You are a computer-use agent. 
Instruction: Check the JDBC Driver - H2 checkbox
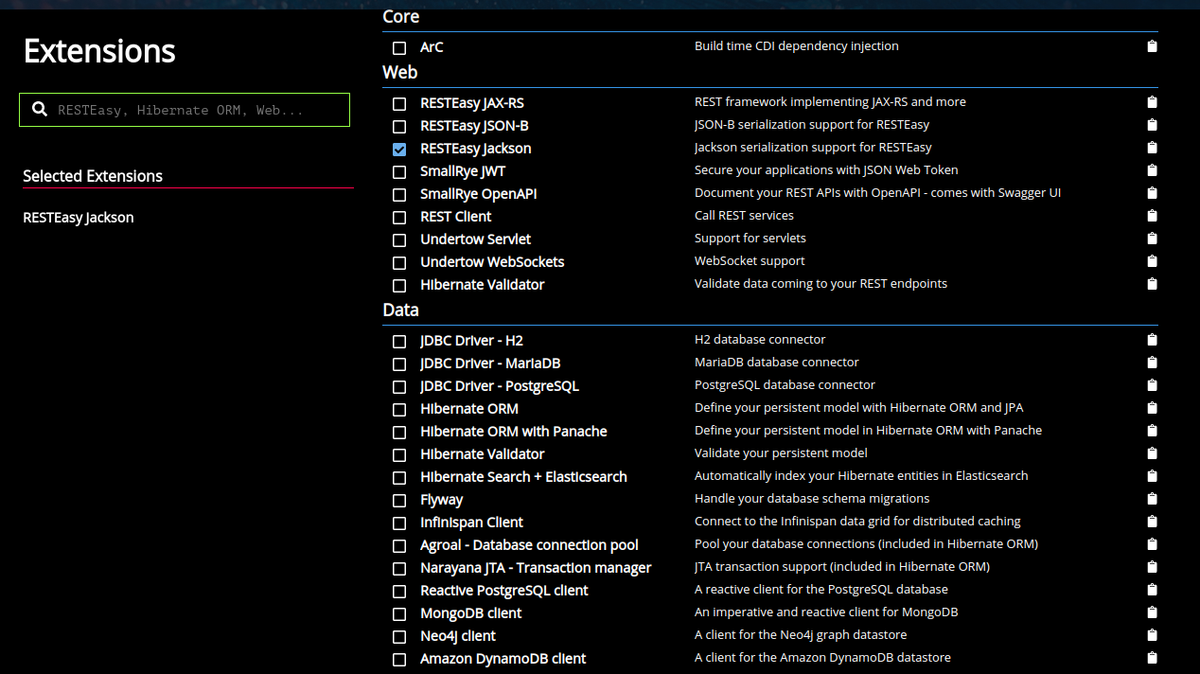tap(399, 342)
